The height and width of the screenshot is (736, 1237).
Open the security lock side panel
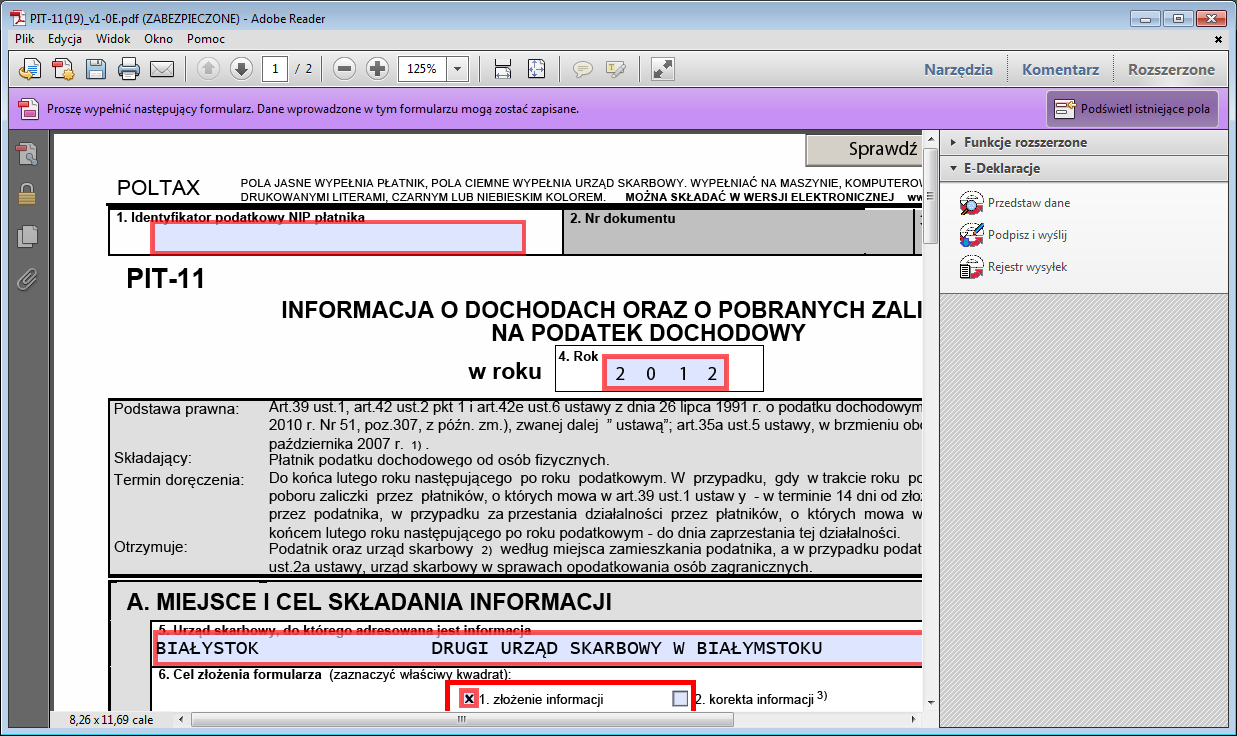[x=27, y=195]
